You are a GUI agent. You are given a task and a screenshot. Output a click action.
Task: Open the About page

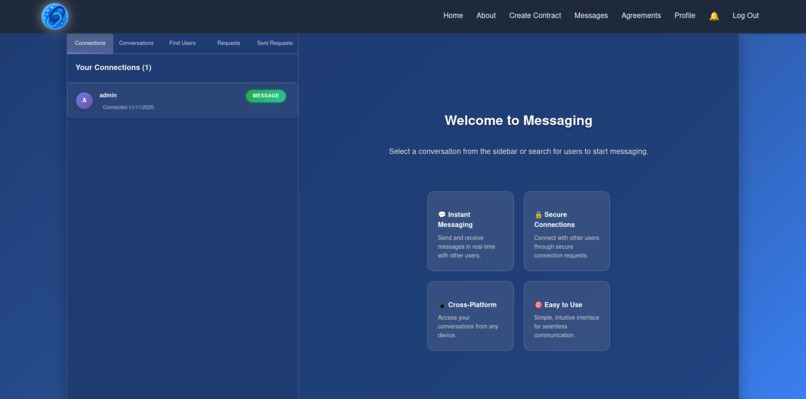tap(486, 15)
